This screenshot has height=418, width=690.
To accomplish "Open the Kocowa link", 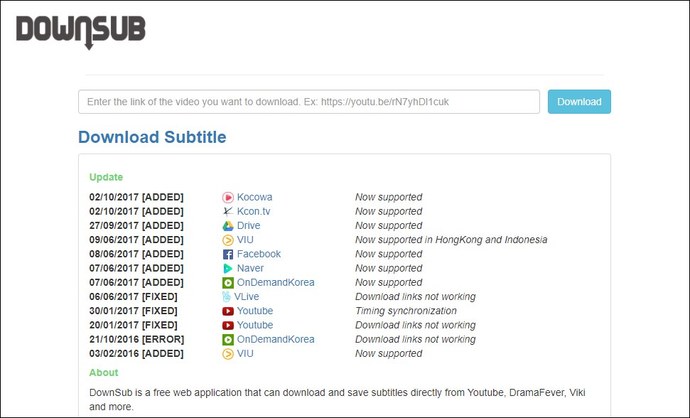I will (x=255, y=197).
